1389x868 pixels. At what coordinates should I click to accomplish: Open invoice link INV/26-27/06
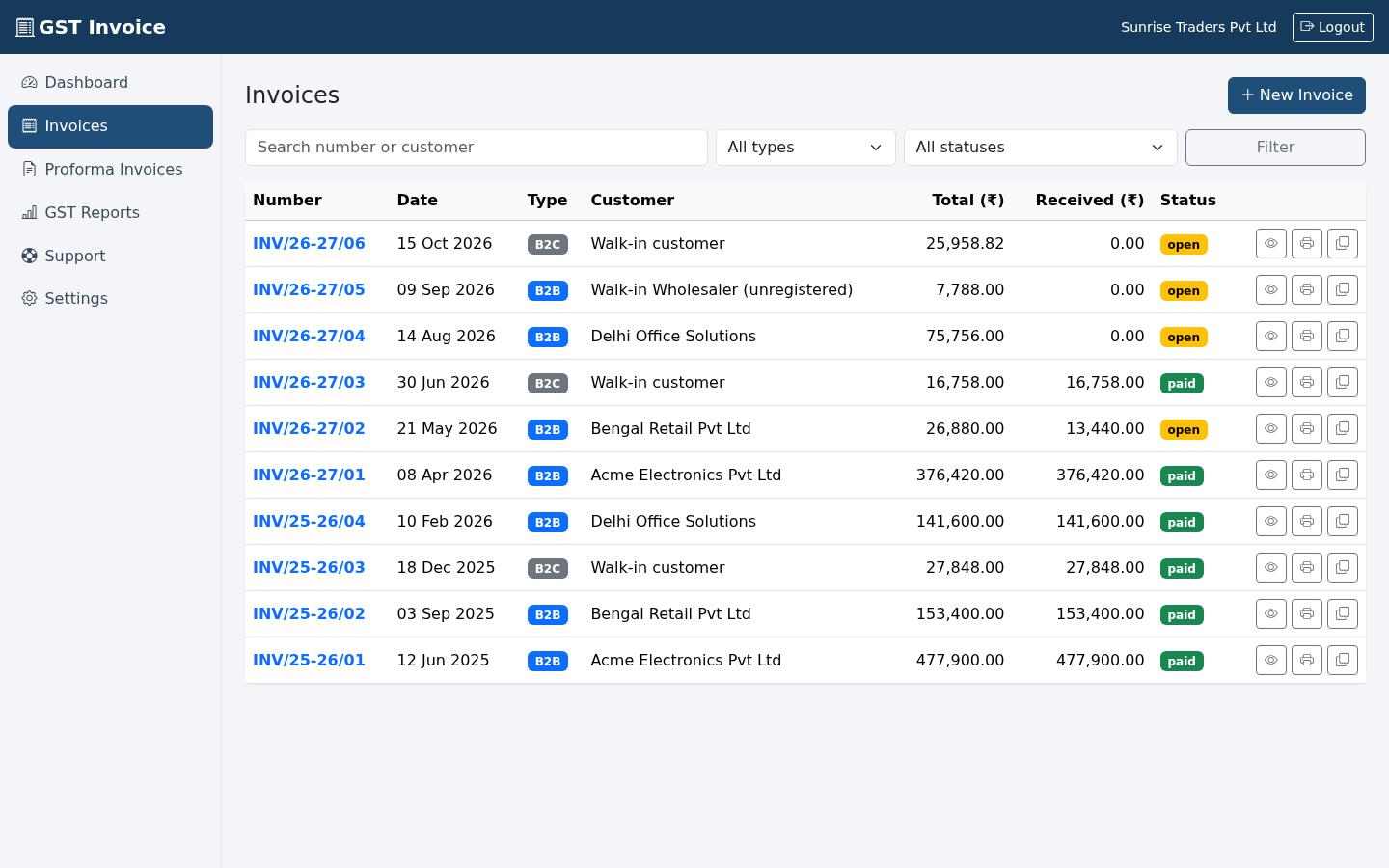pyautogui.click(x=309, y=244)
